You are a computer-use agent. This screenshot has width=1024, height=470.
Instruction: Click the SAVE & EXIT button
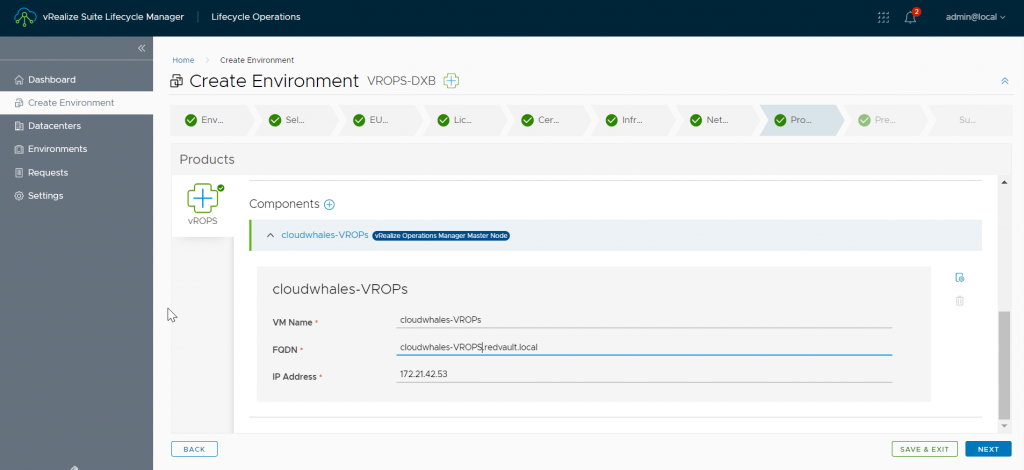point(925,449)
